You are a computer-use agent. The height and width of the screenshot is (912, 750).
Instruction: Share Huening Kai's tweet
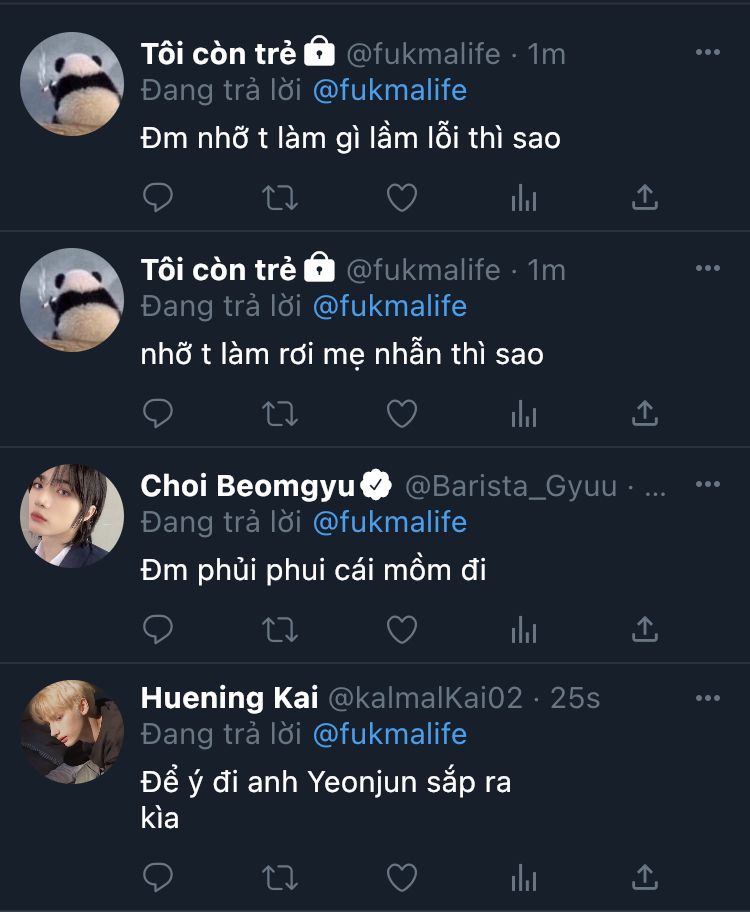pos(645,878)
